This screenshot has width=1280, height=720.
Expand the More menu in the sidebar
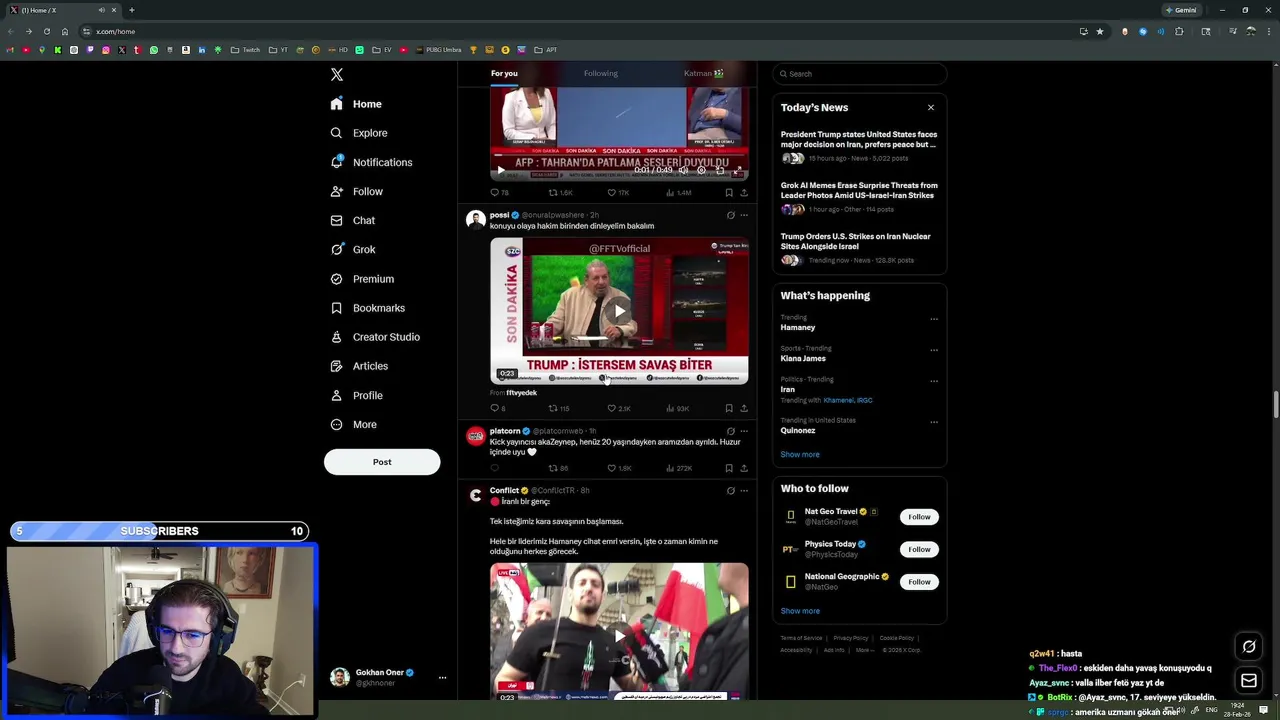pyautogui.click(x=353, y=424)
